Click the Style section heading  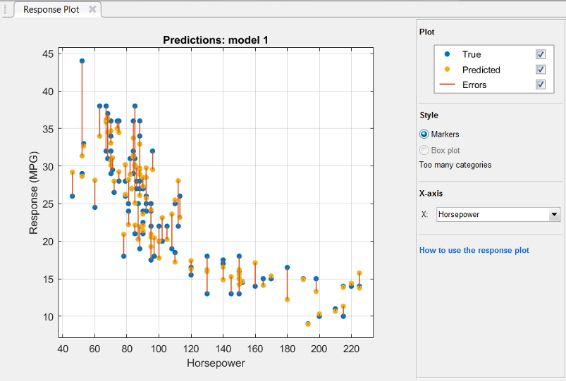(x=429, y=115)
